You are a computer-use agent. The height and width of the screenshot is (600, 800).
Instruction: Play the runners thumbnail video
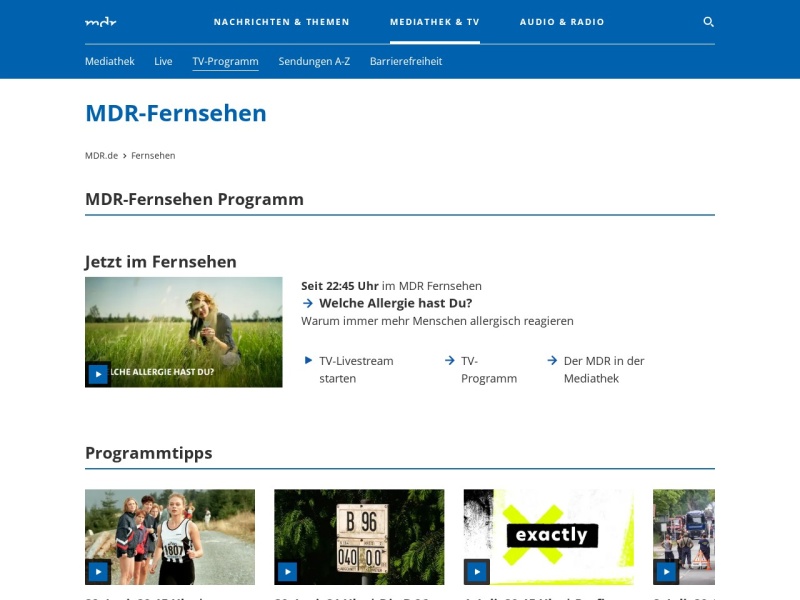coord(98,571)
